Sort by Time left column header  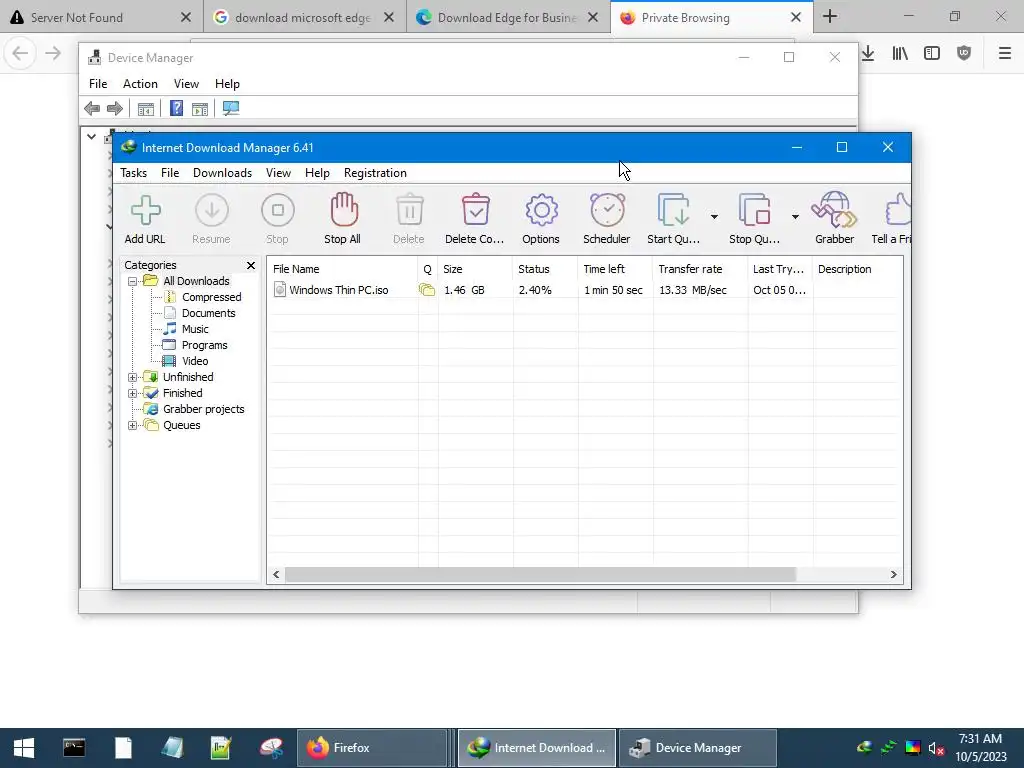pos(615,269)
